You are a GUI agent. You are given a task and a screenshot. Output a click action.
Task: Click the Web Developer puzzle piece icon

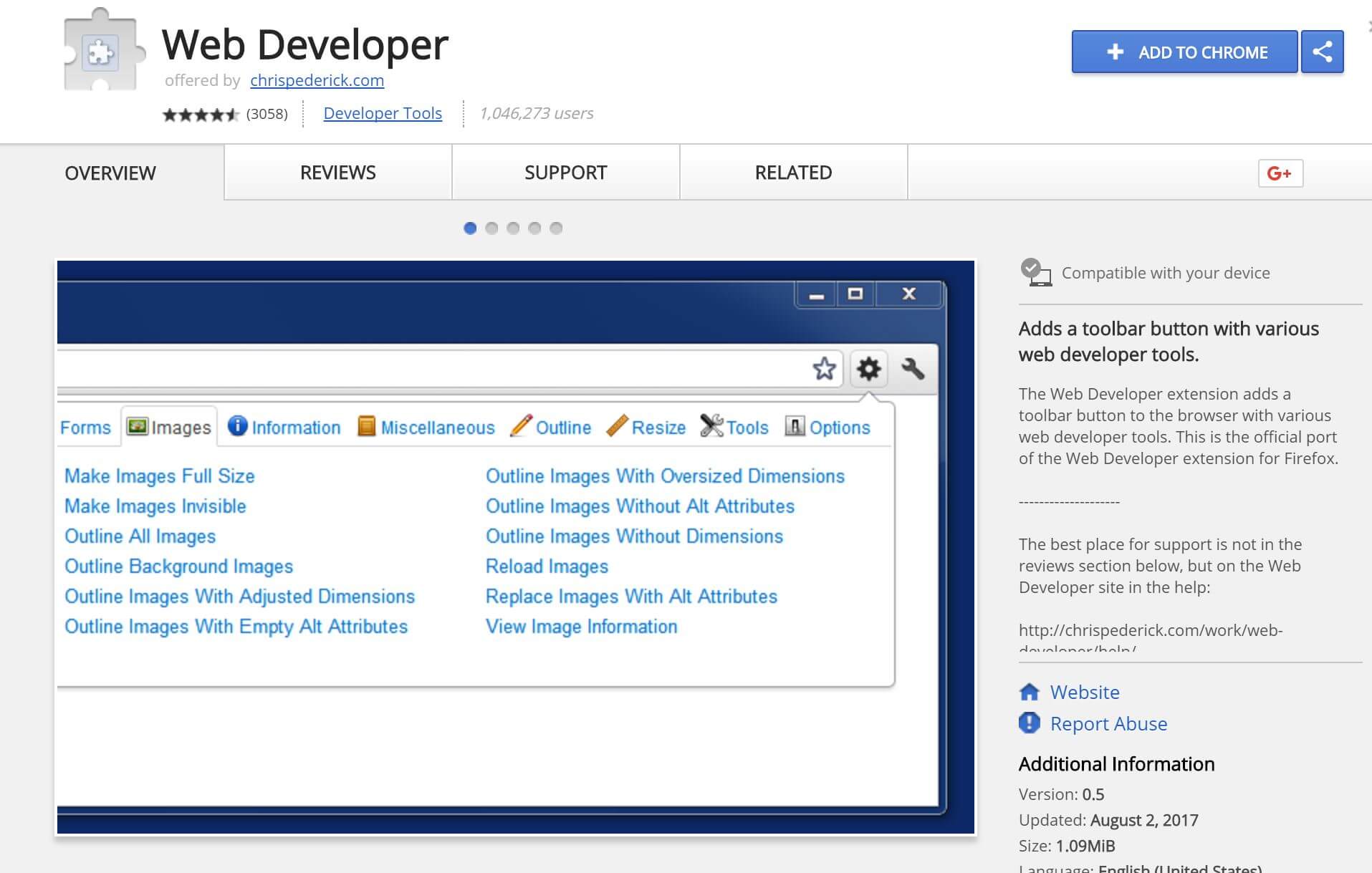coord(102,52)
